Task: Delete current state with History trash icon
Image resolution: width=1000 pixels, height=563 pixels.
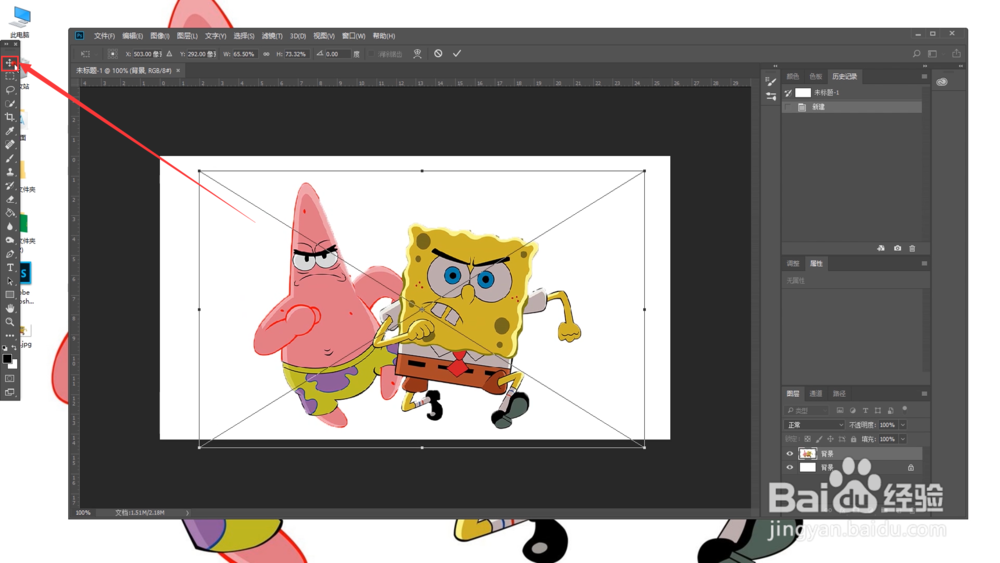Action: tap(912, 249)
